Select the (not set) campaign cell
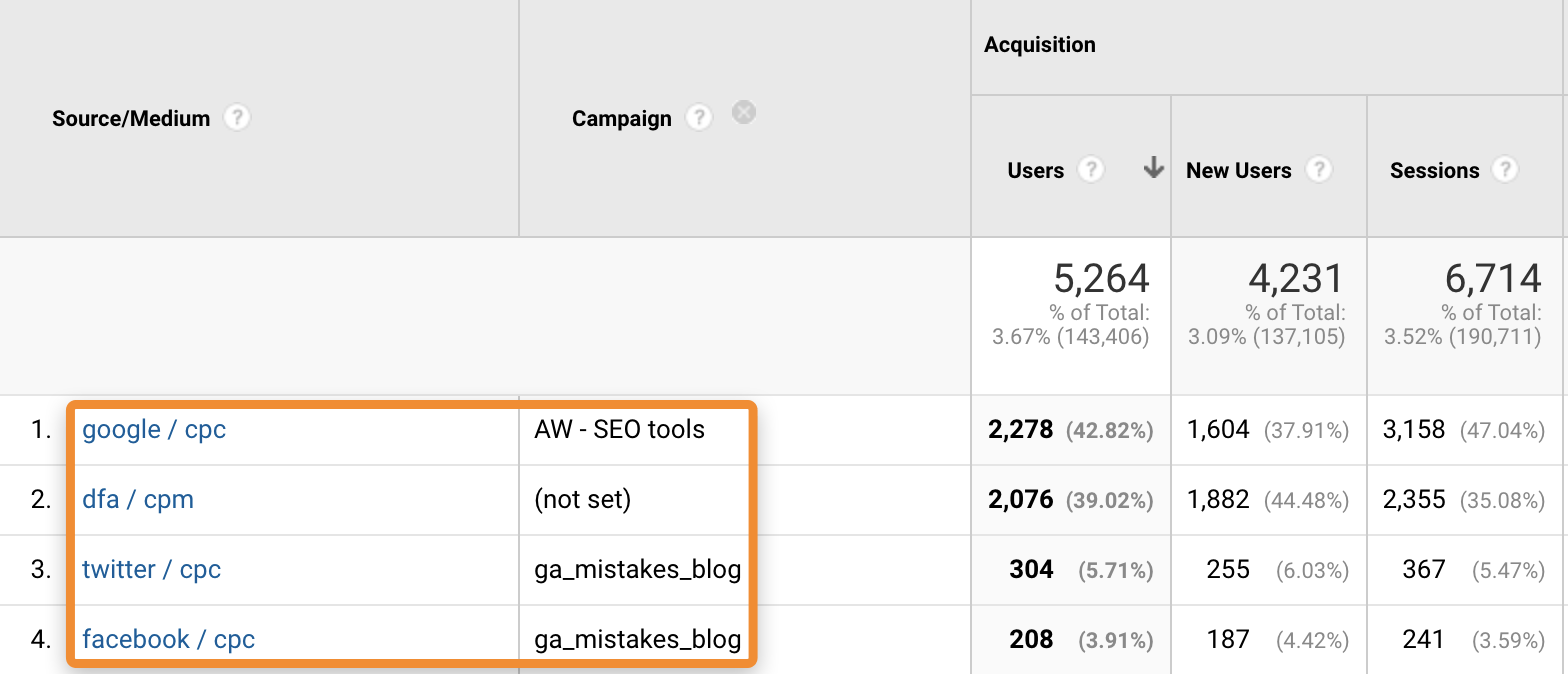1568x674 pixels. tap(583, 500)
